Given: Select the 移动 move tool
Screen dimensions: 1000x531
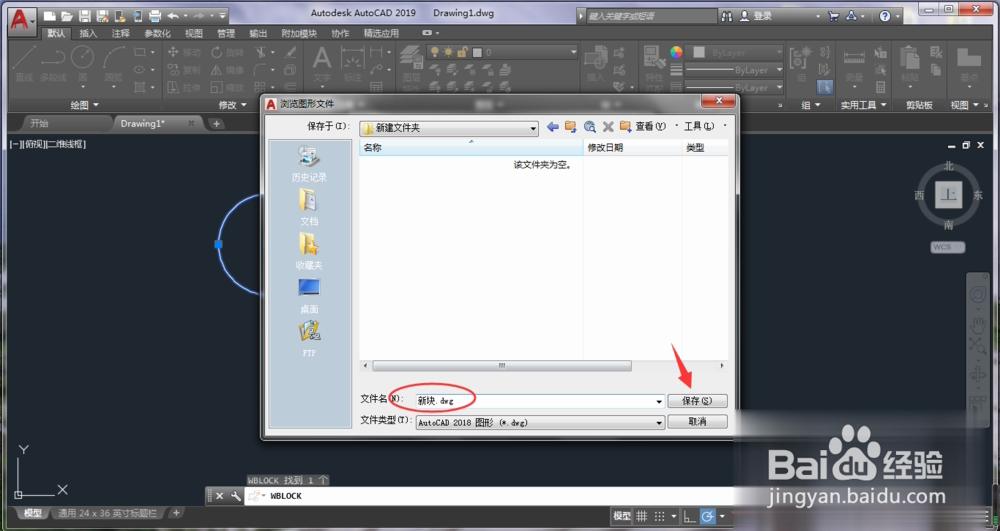Looking at the screenshot, I should coord(184,52).
